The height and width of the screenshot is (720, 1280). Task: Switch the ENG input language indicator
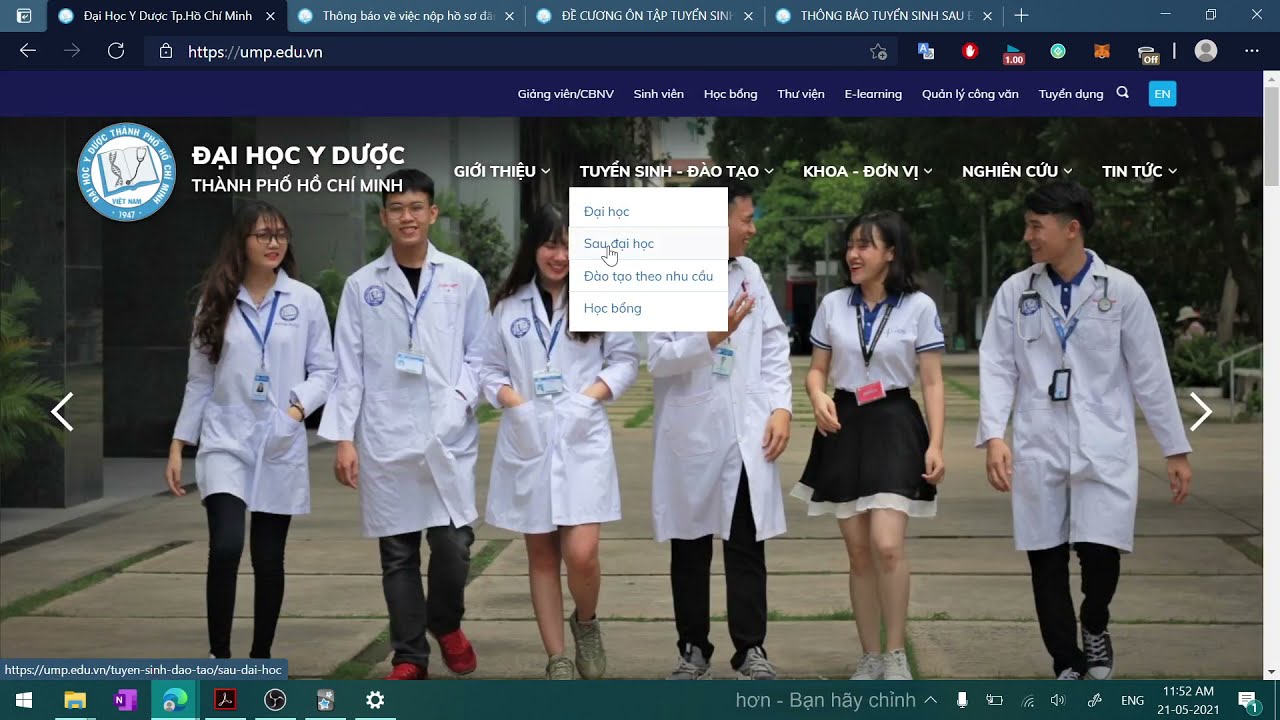[1132, 700]
